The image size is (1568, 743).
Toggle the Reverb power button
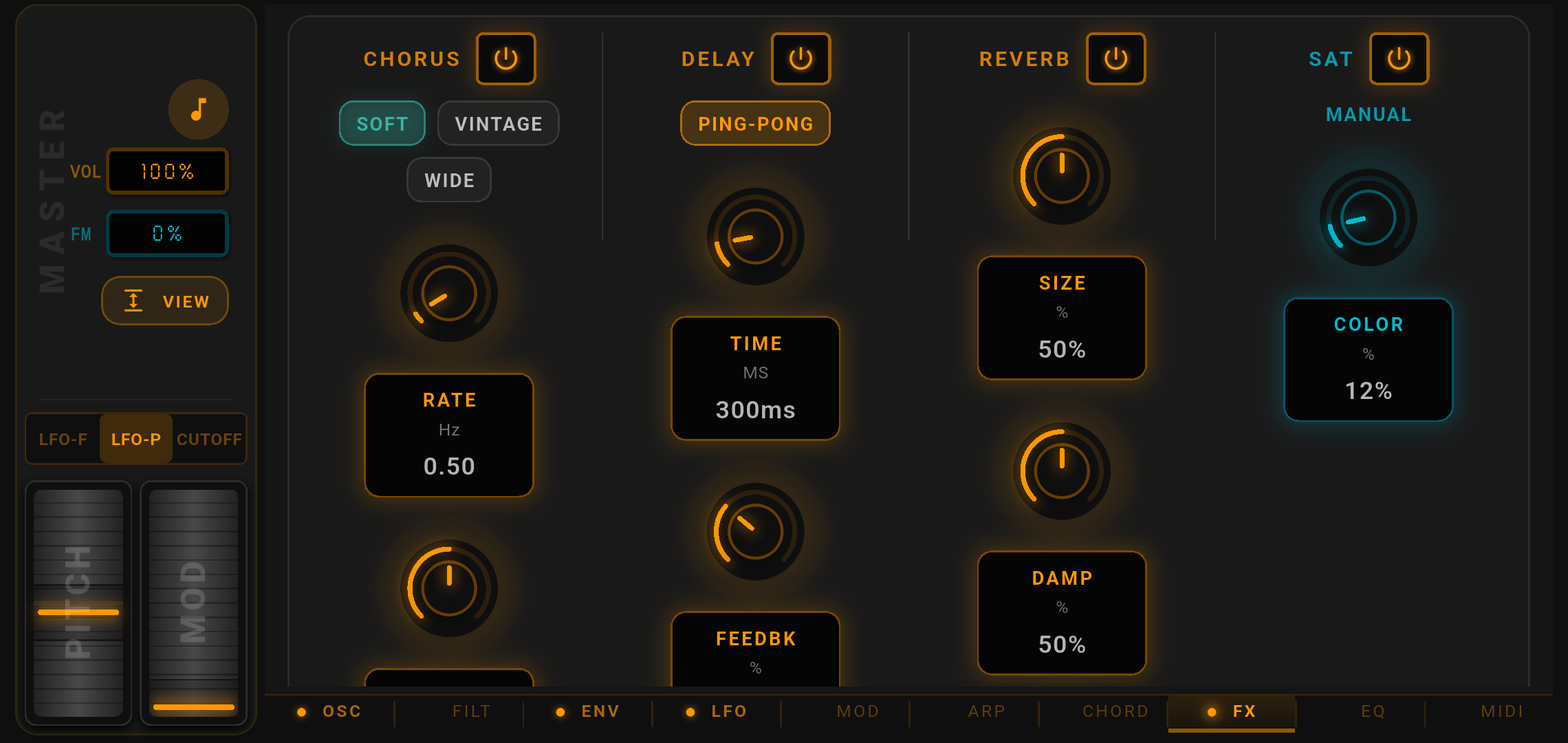point(1115,58)
